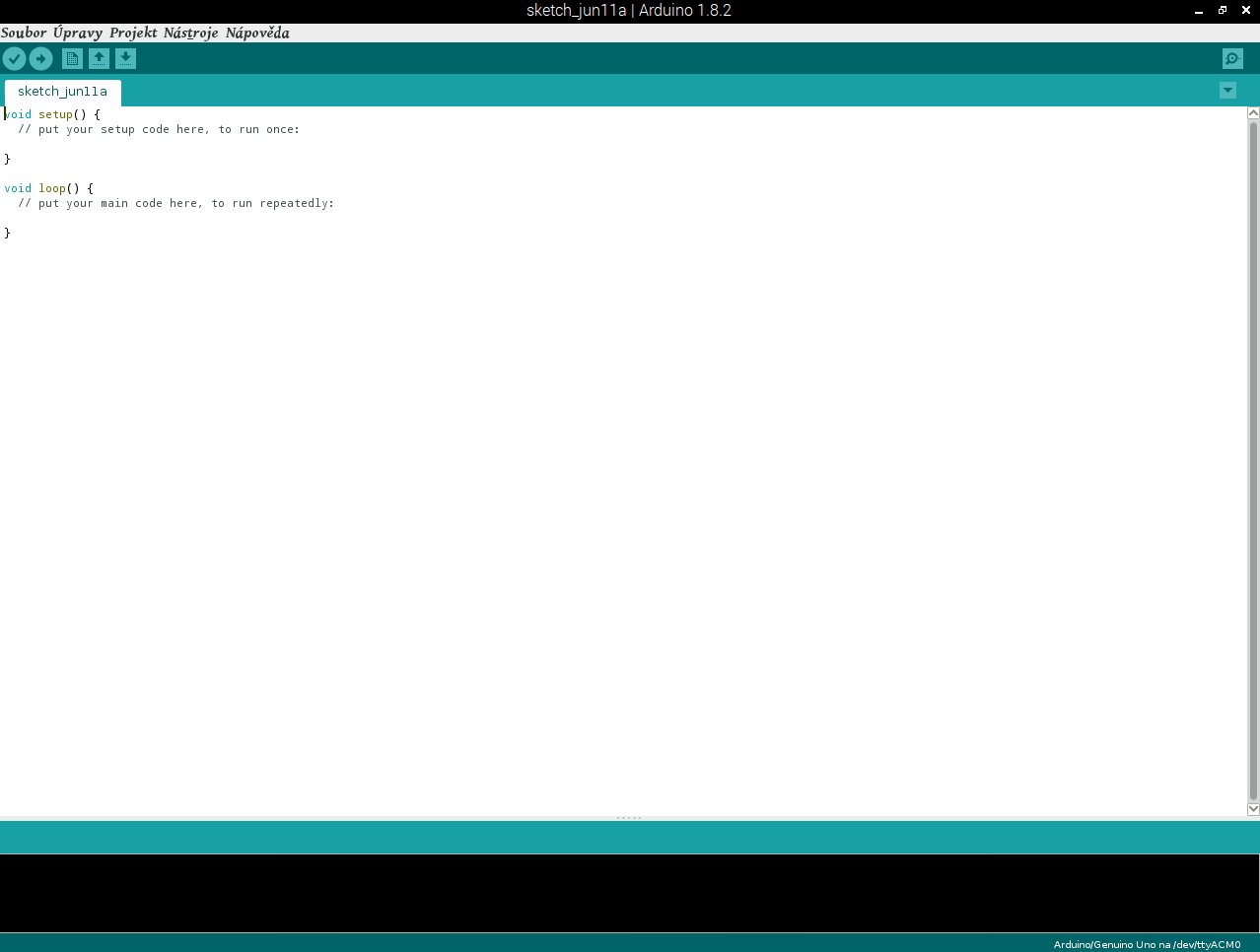Image resolution: width=1260 pixels, height=952 pixels.
Task: Click the board status 'Arduino/Genuino Uno na /dev/ttyACM0'
Action: (x=1147, y=944)
